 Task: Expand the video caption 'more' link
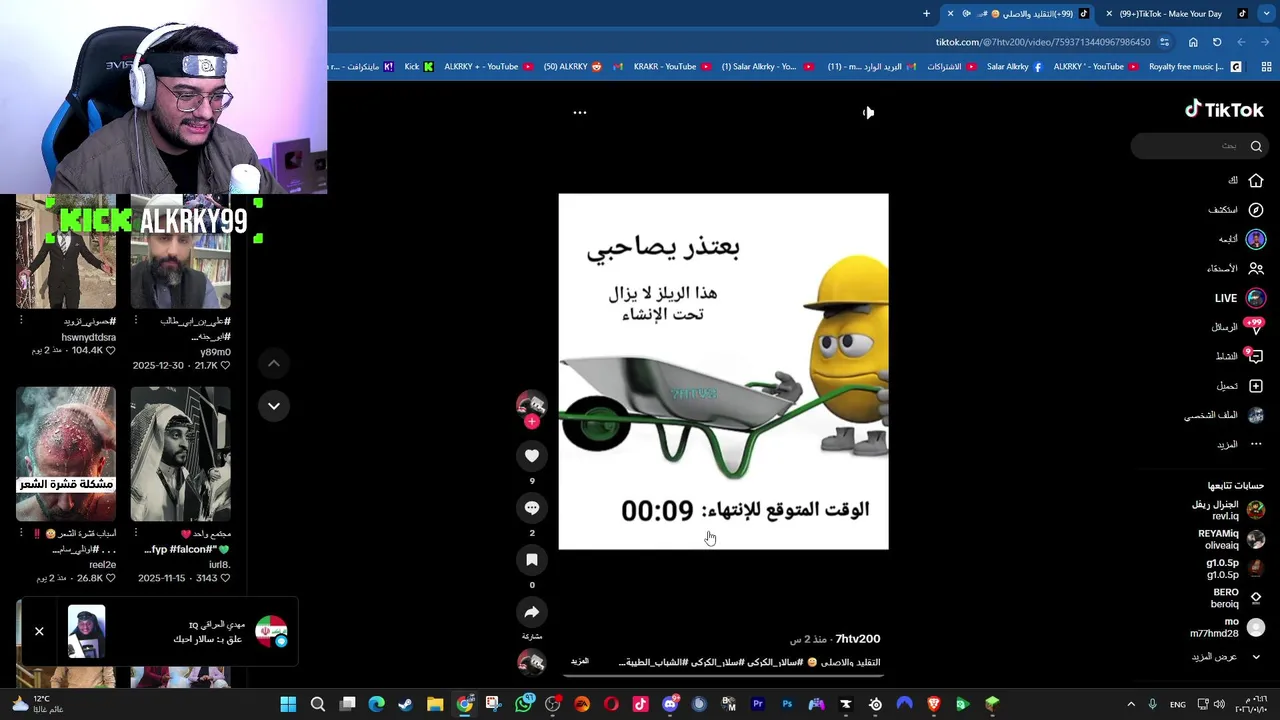579,662
